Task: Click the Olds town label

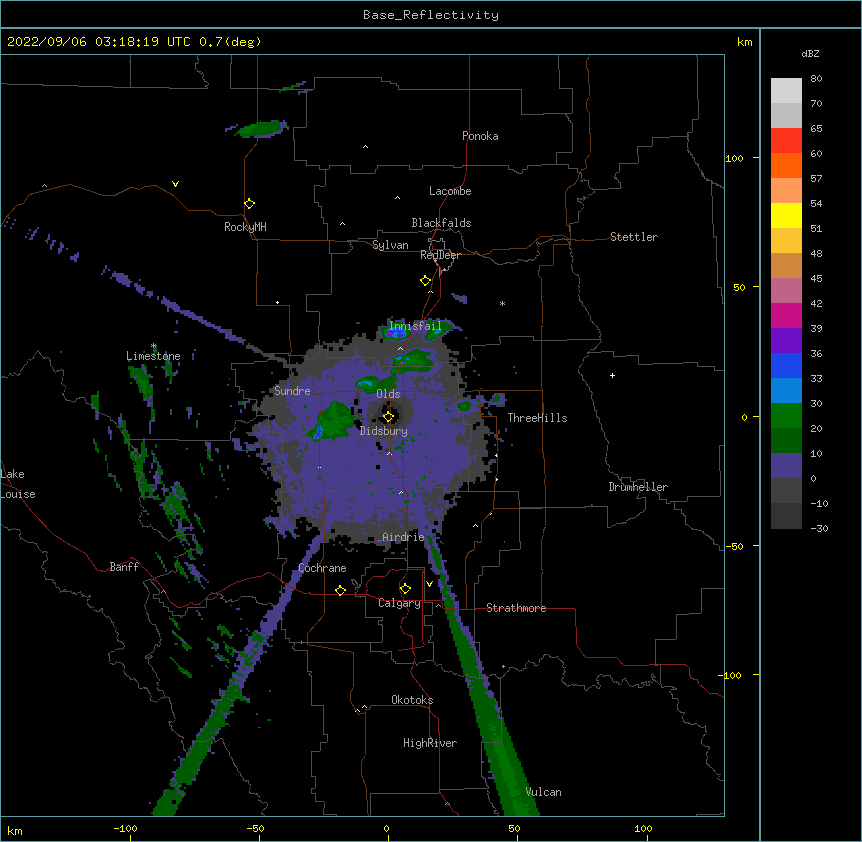Action: pos(388,394)
